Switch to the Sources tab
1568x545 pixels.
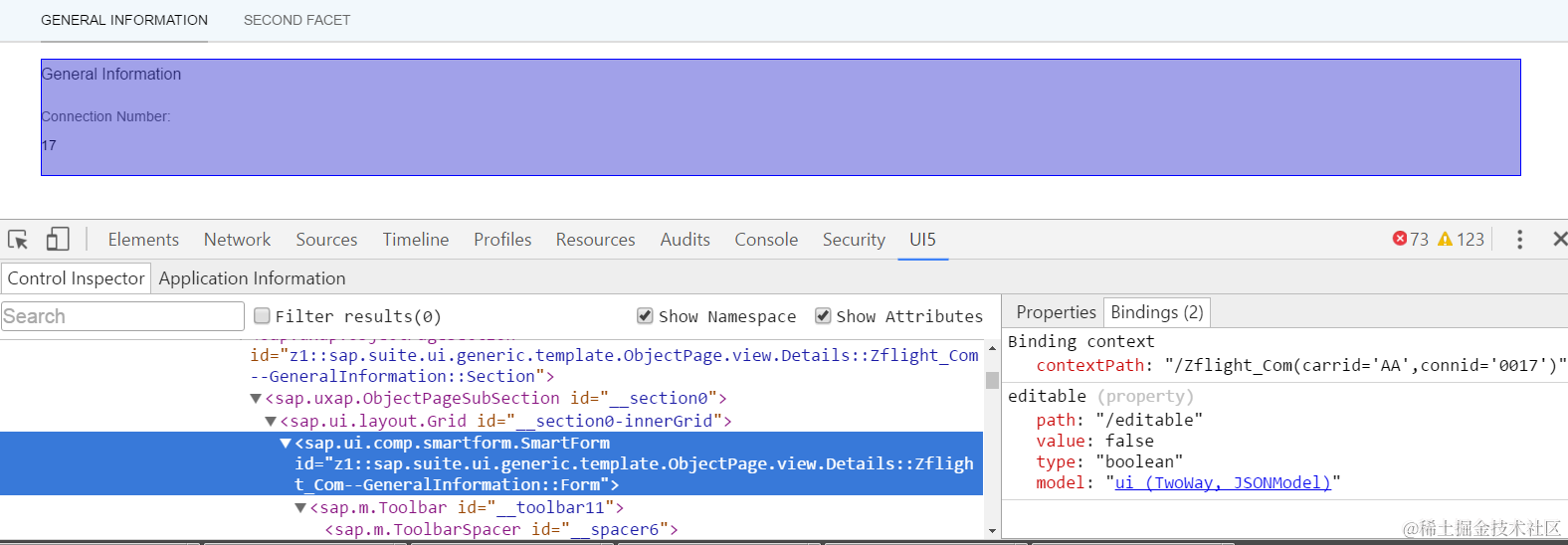(326, 240)
